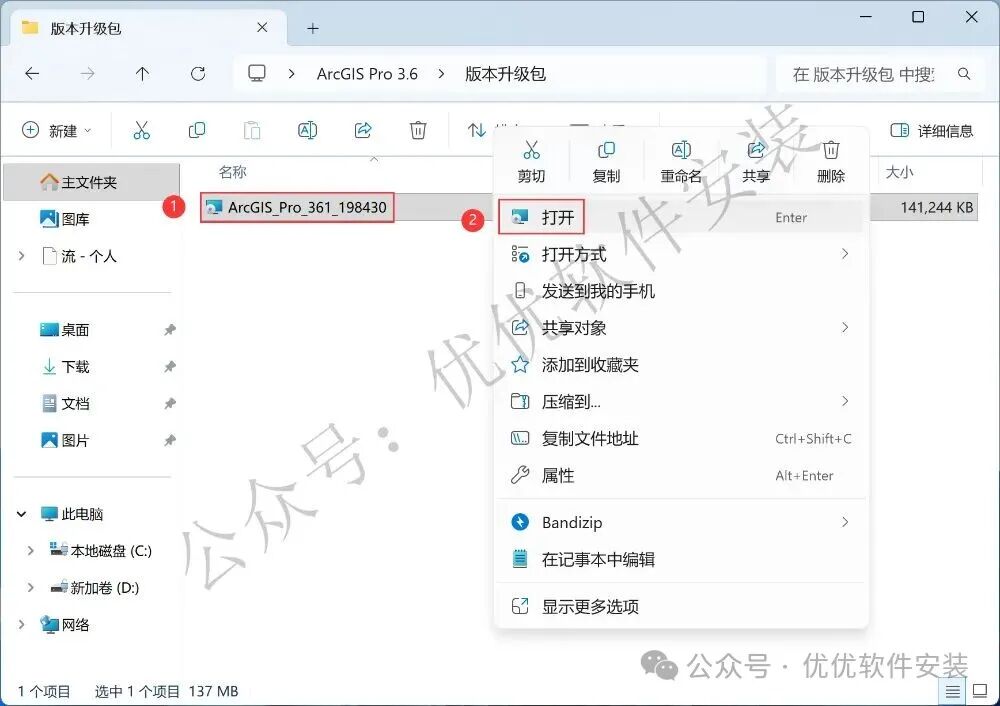Choose 发送到我的手机
This screenshot has width=1000, height=706.
(x=680, y=291)
